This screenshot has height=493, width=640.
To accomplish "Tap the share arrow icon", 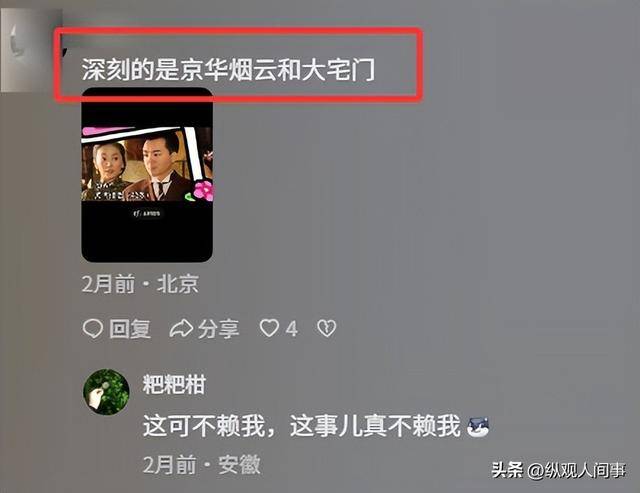I will (x=181, y=329).
